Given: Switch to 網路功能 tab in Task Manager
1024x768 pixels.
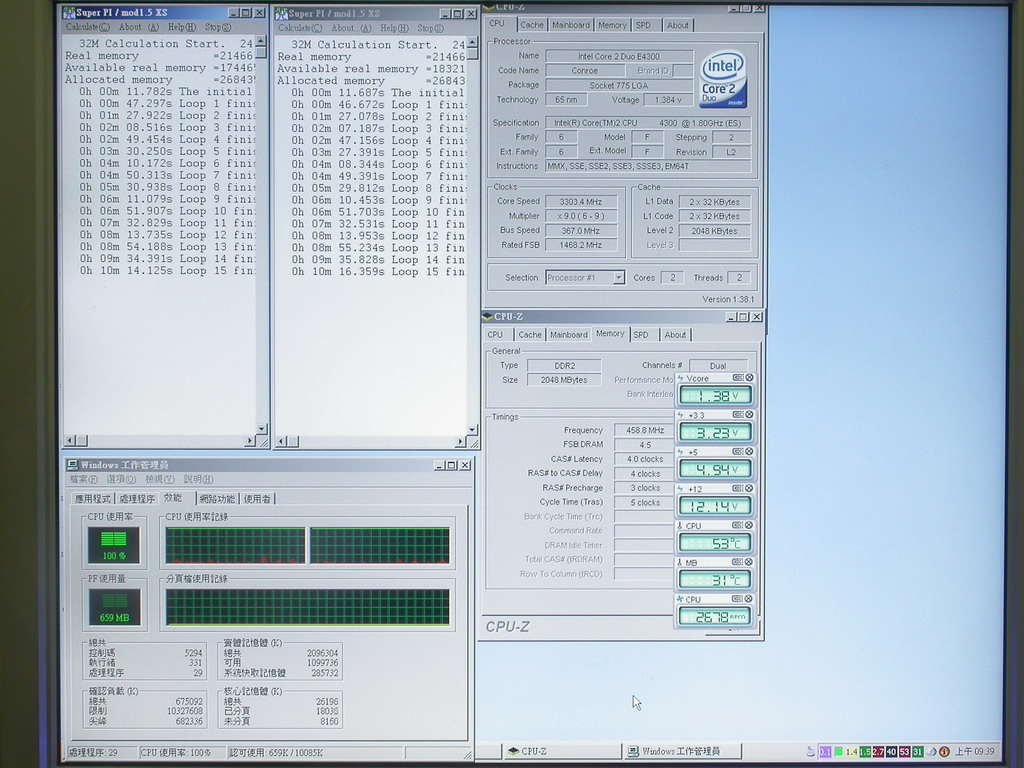Looking at the screenshot, I should click(217, 499).
